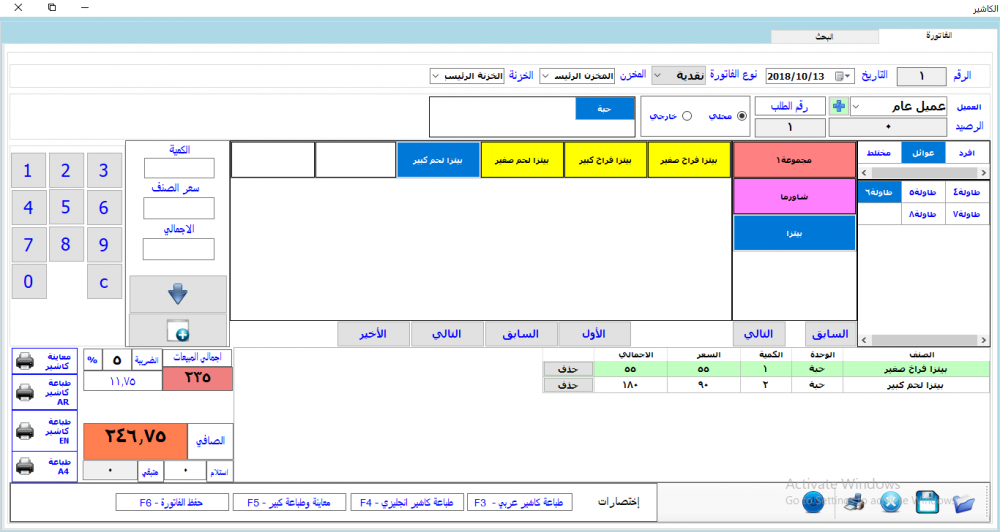Click التالي under the items grid
Image resolution: width=1000 pixels, height=532 pixels.
click(446, 334)
